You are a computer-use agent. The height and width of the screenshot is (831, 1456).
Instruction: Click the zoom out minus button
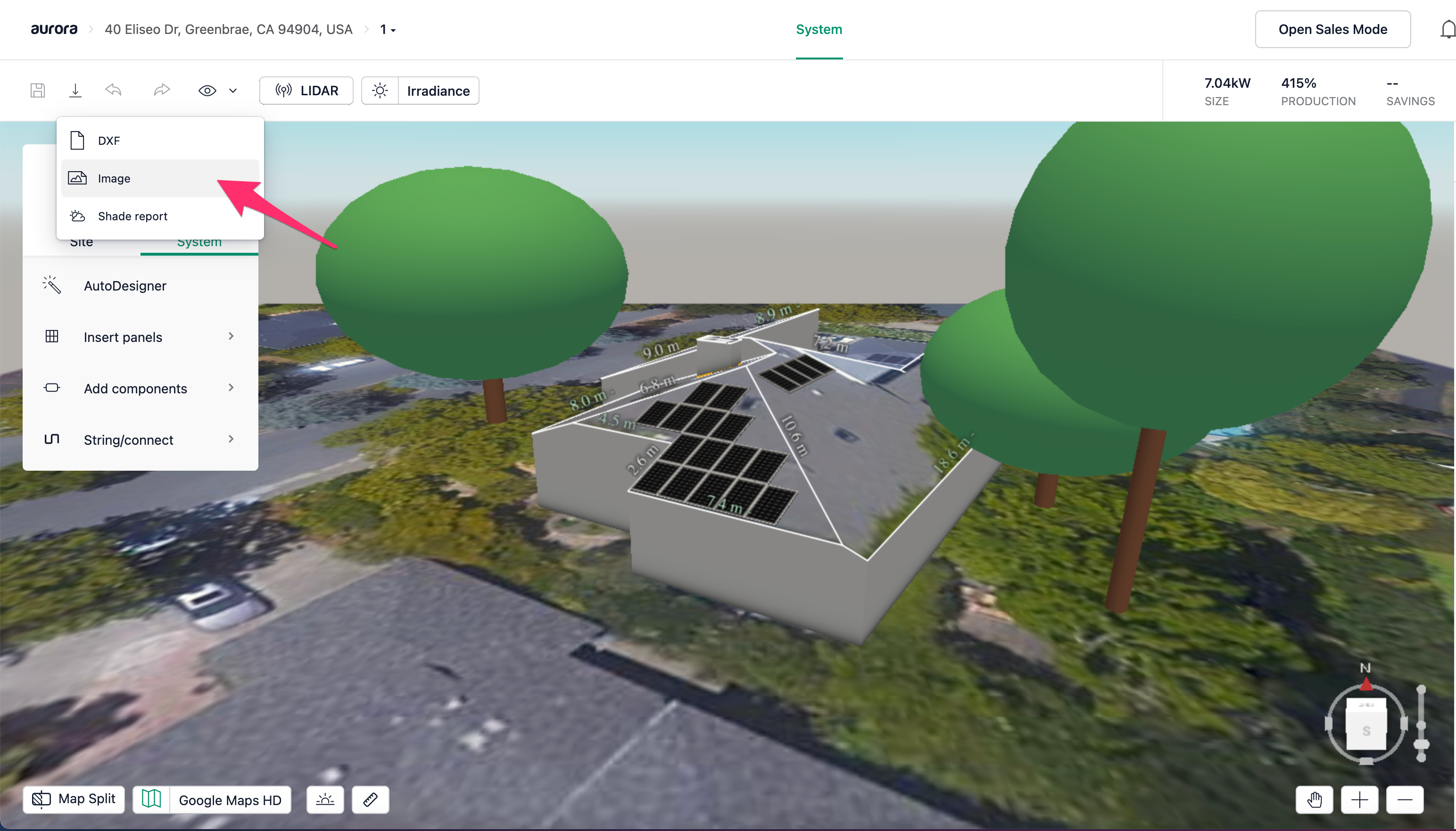pyautogui.click(x=1405, y=799)
